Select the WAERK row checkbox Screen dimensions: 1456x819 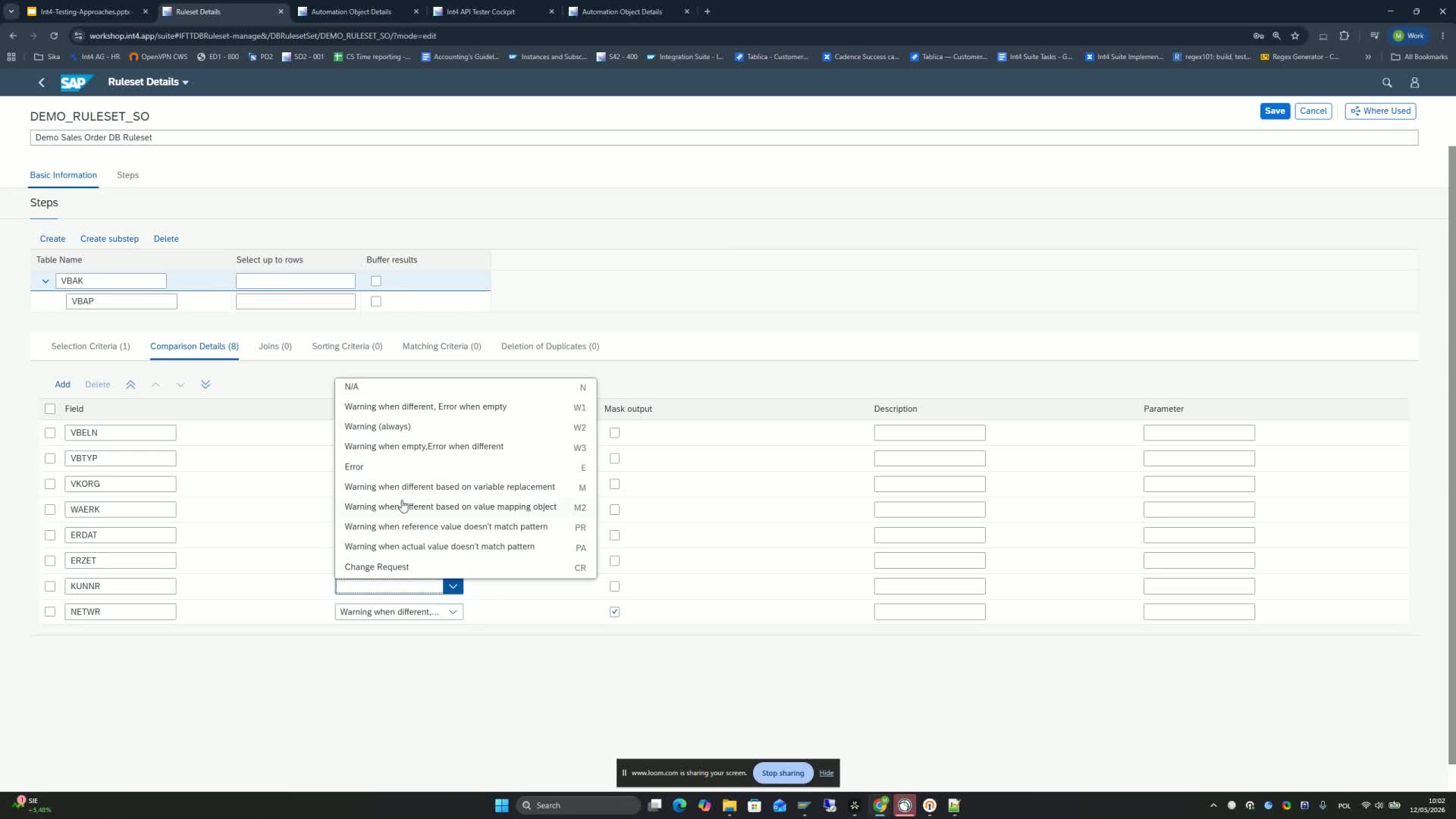(x=50, y=510)
